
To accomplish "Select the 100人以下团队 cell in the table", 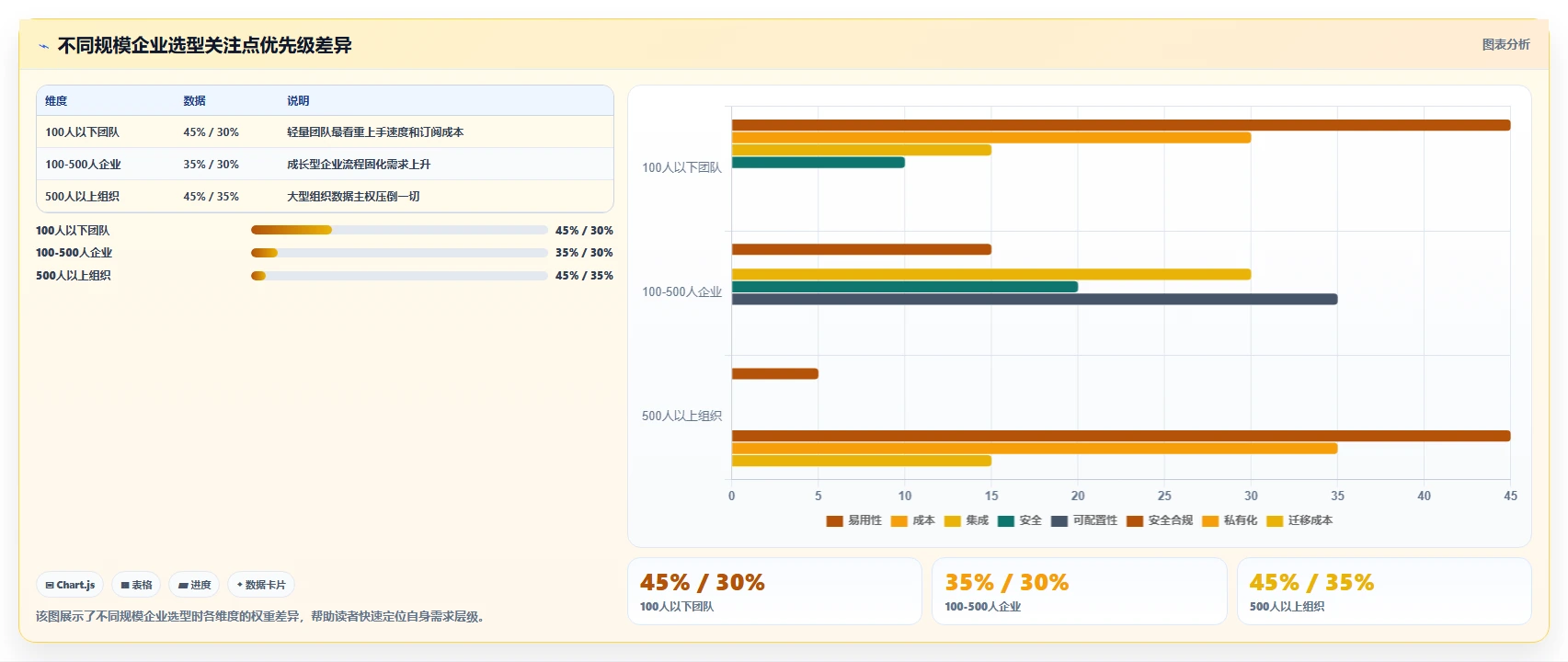I will click(x=82, y=132).
